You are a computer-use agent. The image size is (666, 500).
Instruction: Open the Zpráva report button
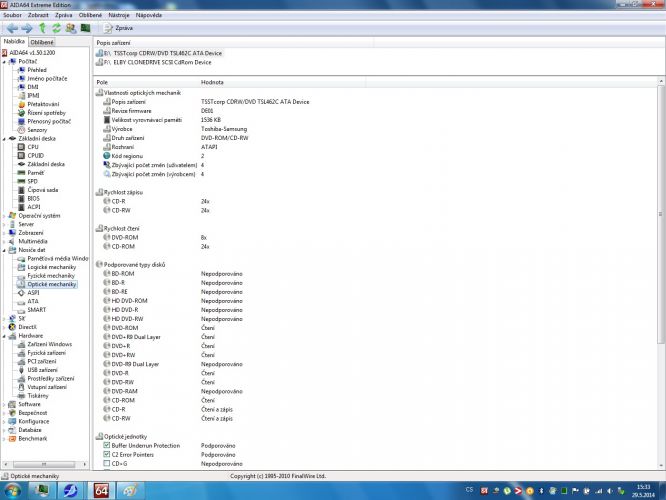[119, 28]
